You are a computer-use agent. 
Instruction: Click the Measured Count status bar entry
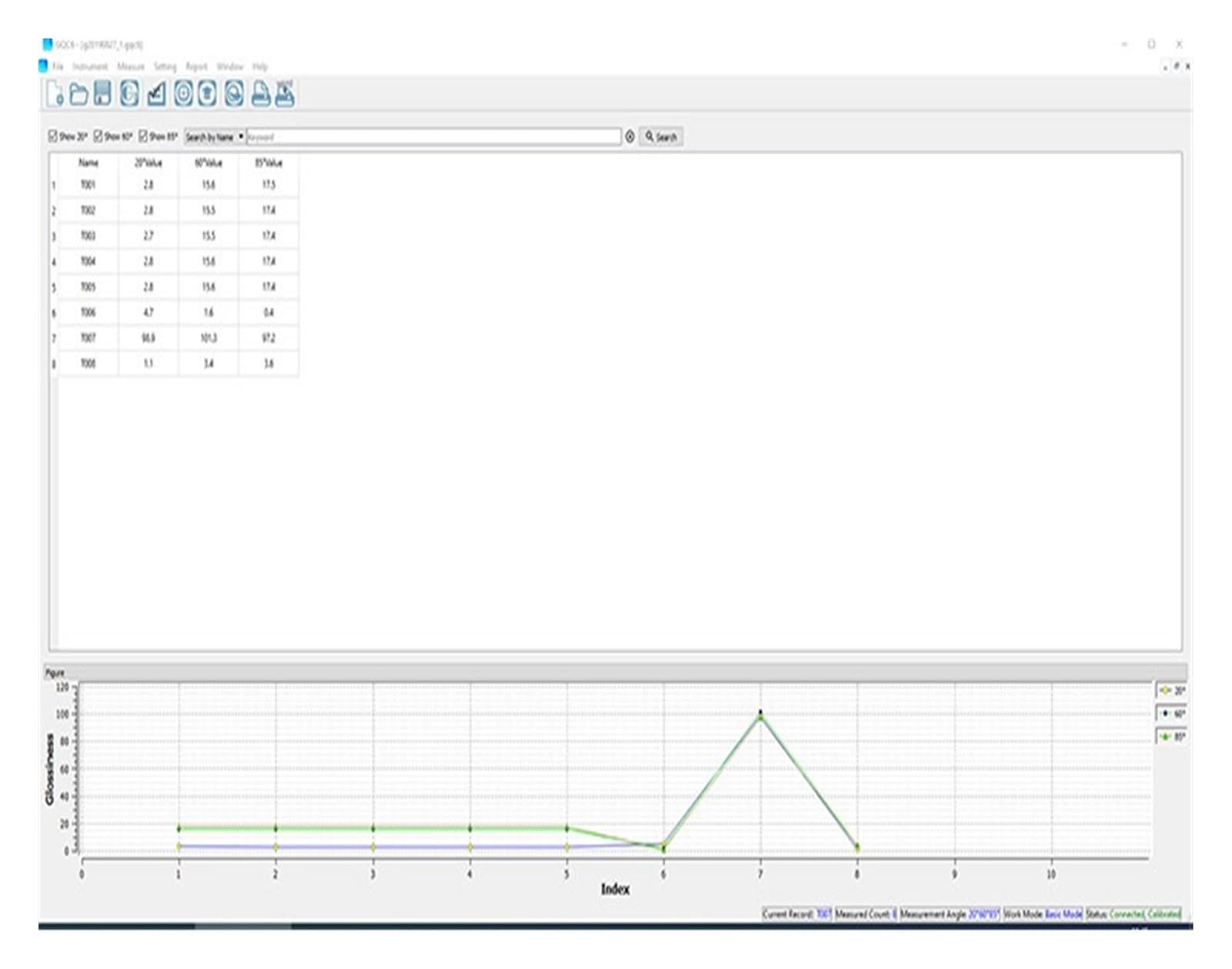pyautogui.click(x=866, y=914)
